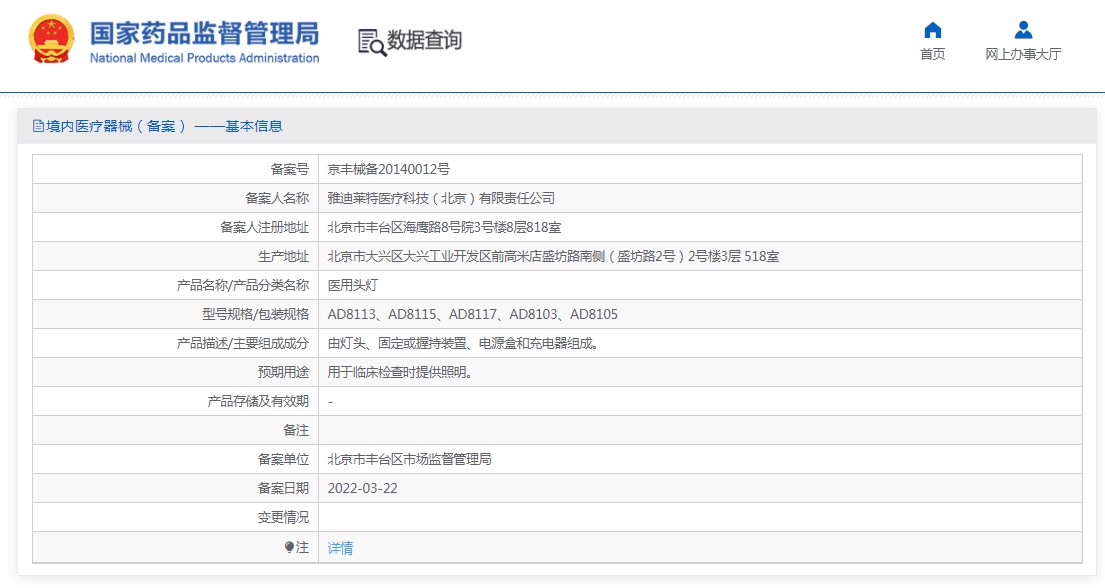Screen dimensions: 1105x588
Task: Click the 数据查询 heading text
Action: pyautogui.click(x=425, y=41)
